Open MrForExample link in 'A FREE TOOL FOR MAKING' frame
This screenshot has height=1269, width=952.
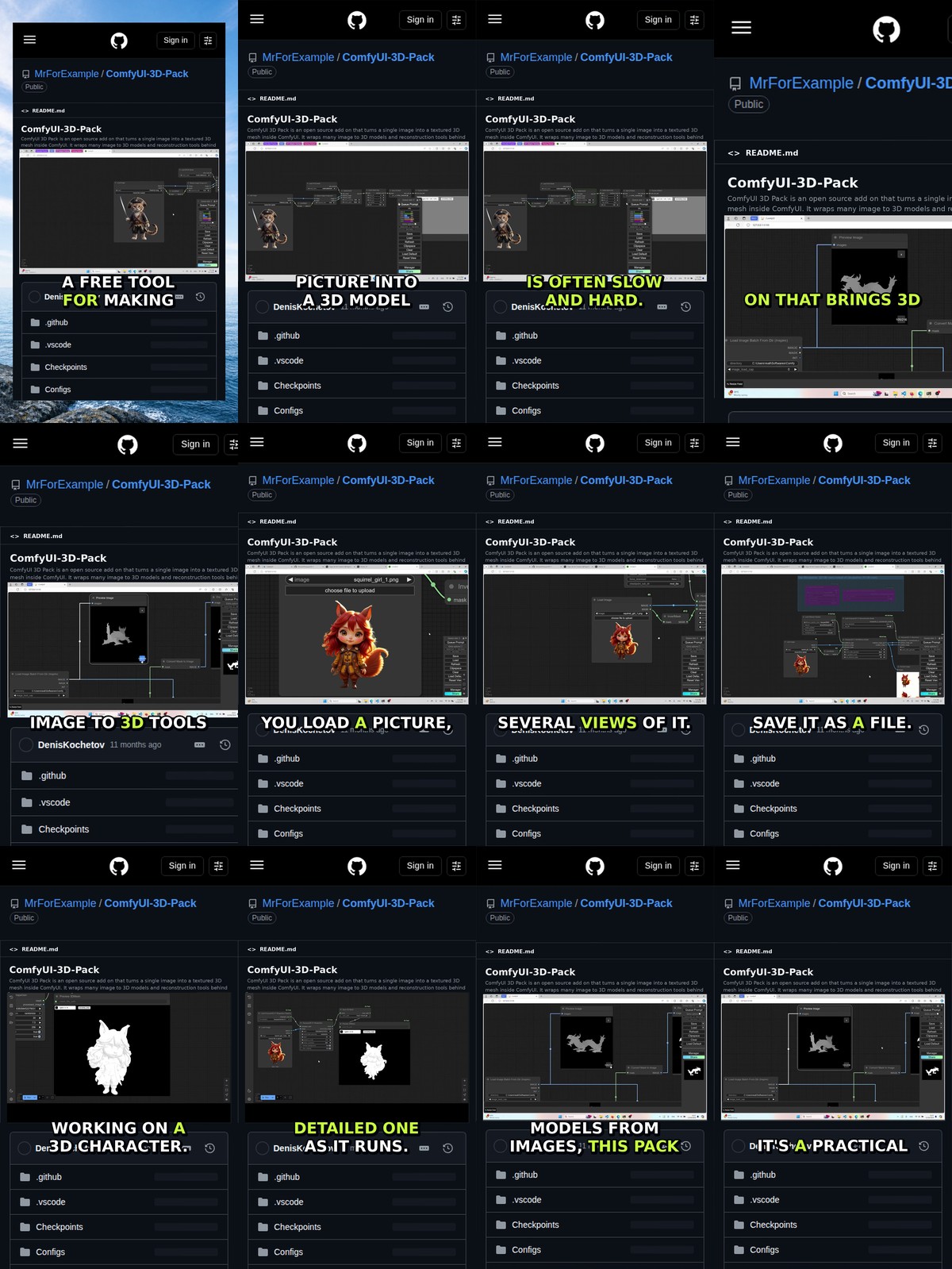[x=67, y=74]
